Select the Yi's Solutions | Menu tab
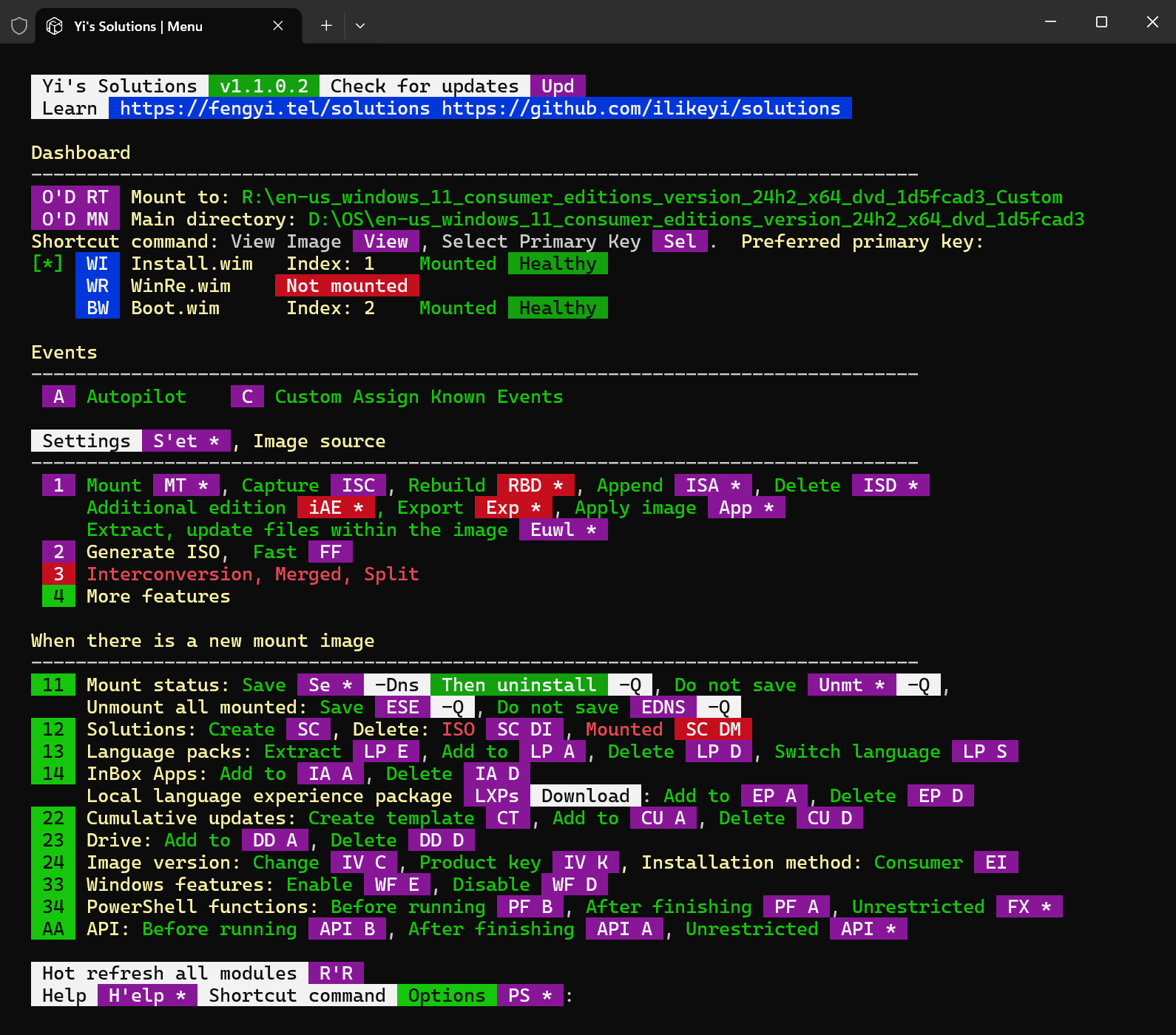The width and height of the screenshot is (1176, 1035). [x=138, y=26]
